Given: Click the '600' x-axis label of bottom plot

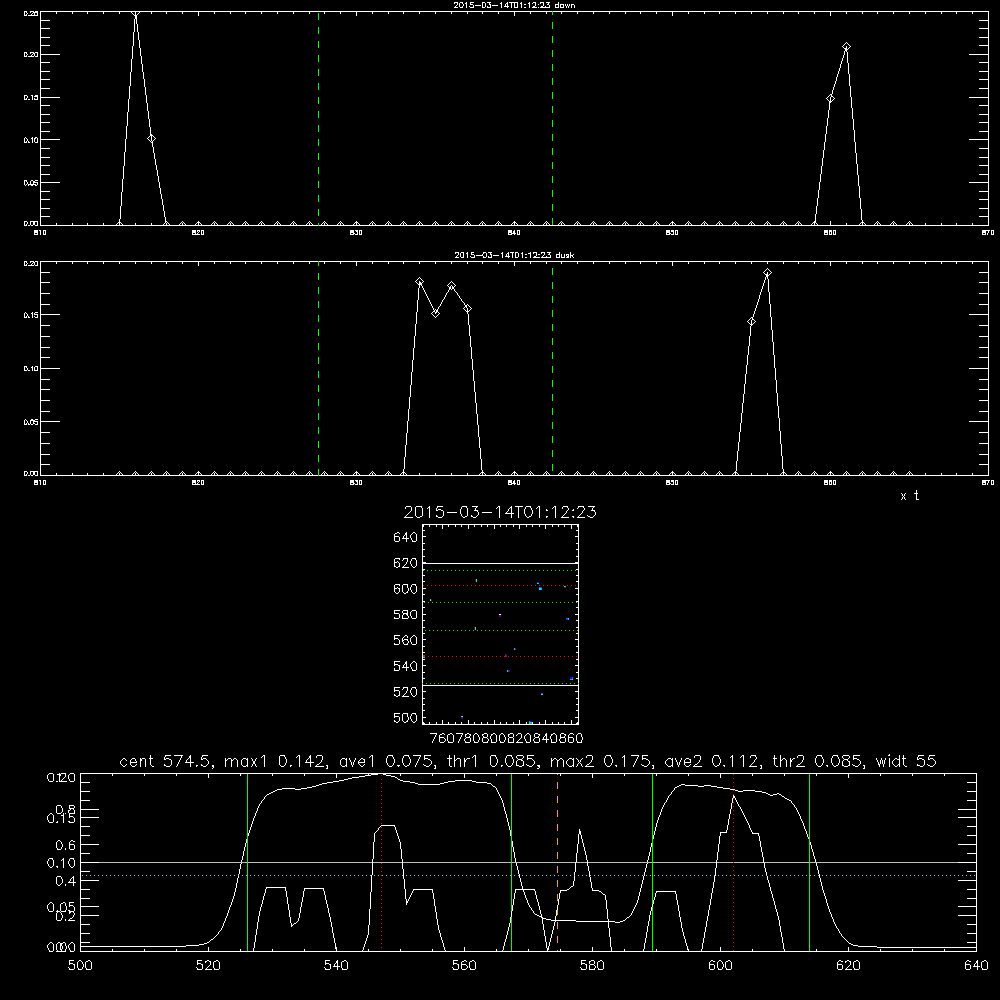Looking at the screenshot, I should pos(721,966).
